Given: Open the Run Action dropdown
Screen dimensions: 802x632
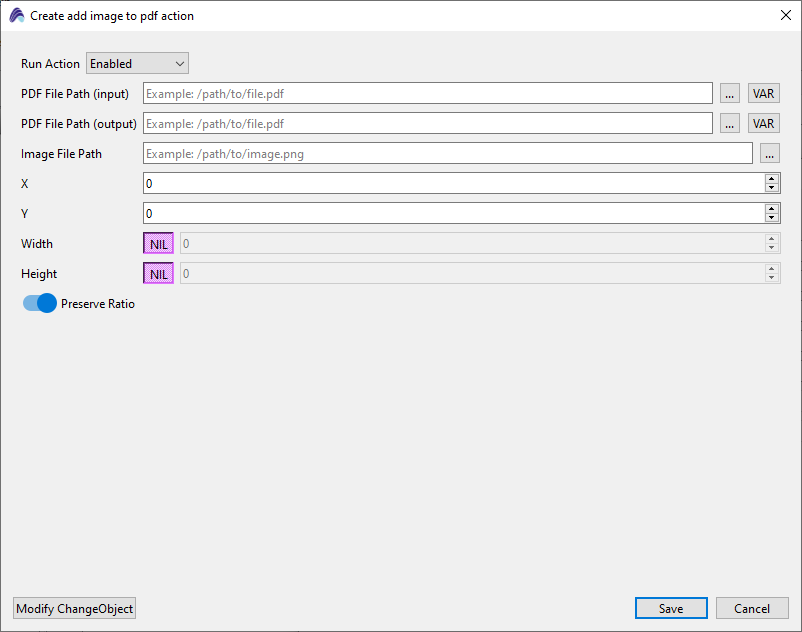Looking at the screenshot, I should [137, 64].
